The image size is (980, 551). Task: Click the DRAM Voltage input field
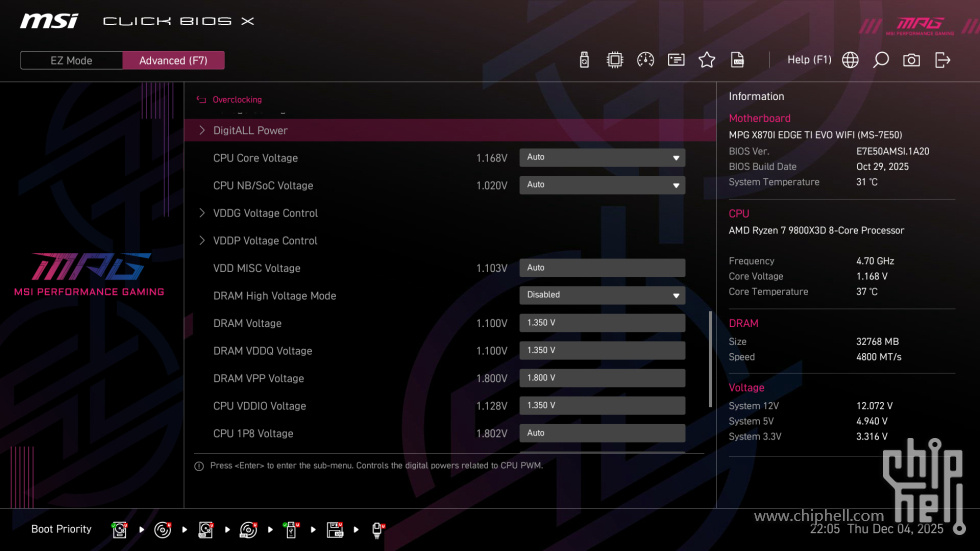point(602,323)
